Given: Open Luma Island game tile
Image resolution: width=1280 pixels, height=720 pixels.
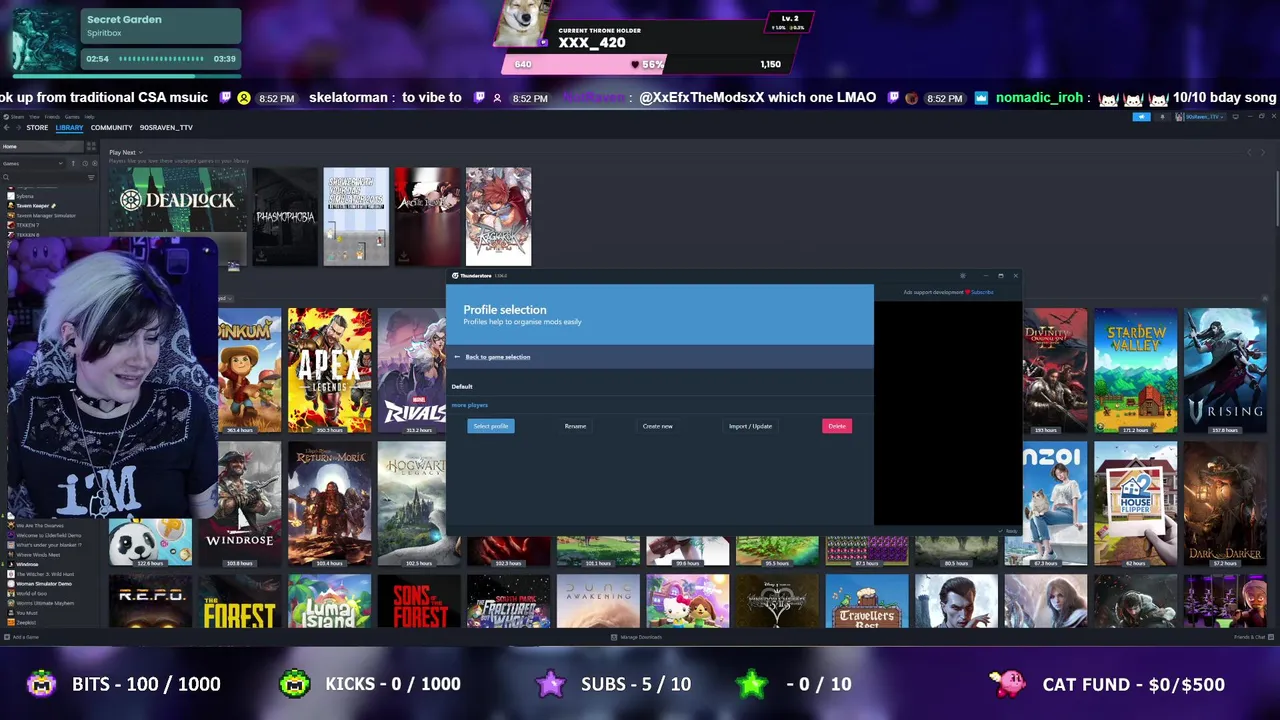Looking at the screenshot, I should 329,601.
